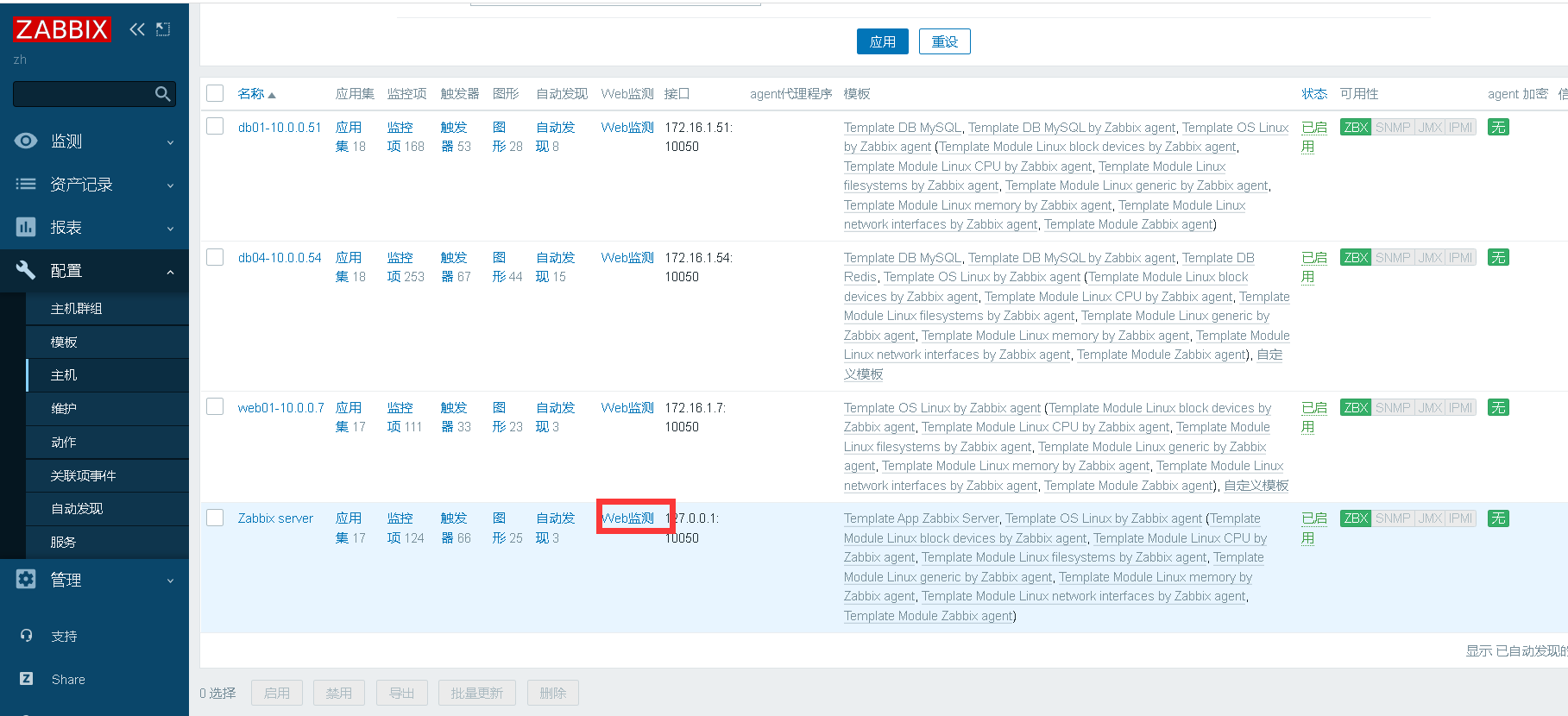Screen dimensions: 1568x716
Task: Open host db01-10.0.0.51
Action: 280,128
